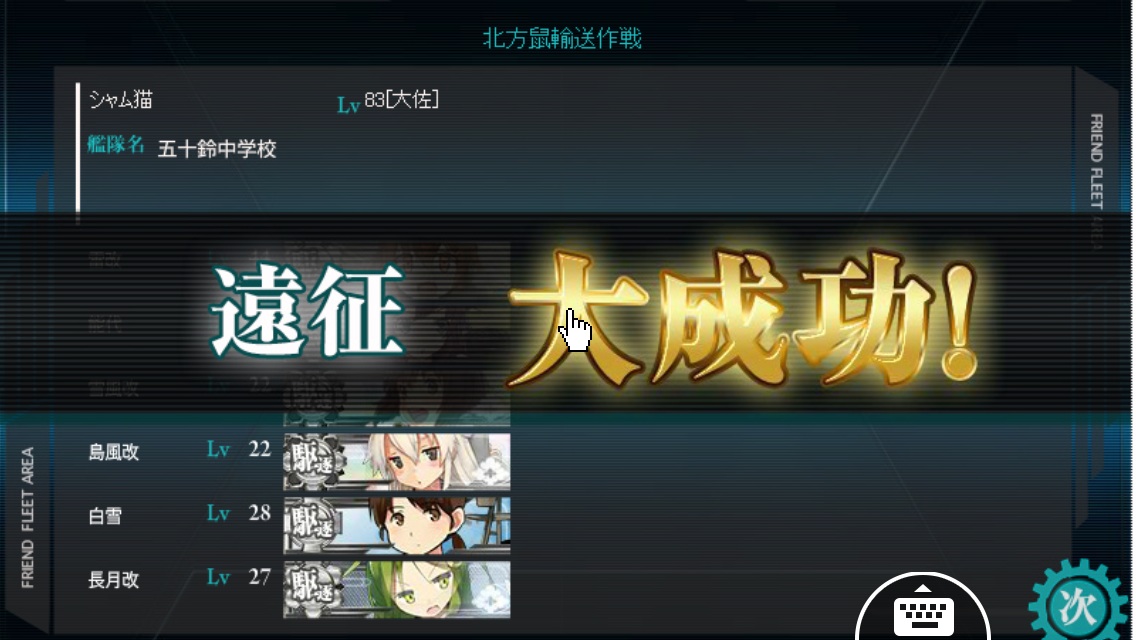
Task: Click the ship name 島風改
Action: tap(114, 452)
